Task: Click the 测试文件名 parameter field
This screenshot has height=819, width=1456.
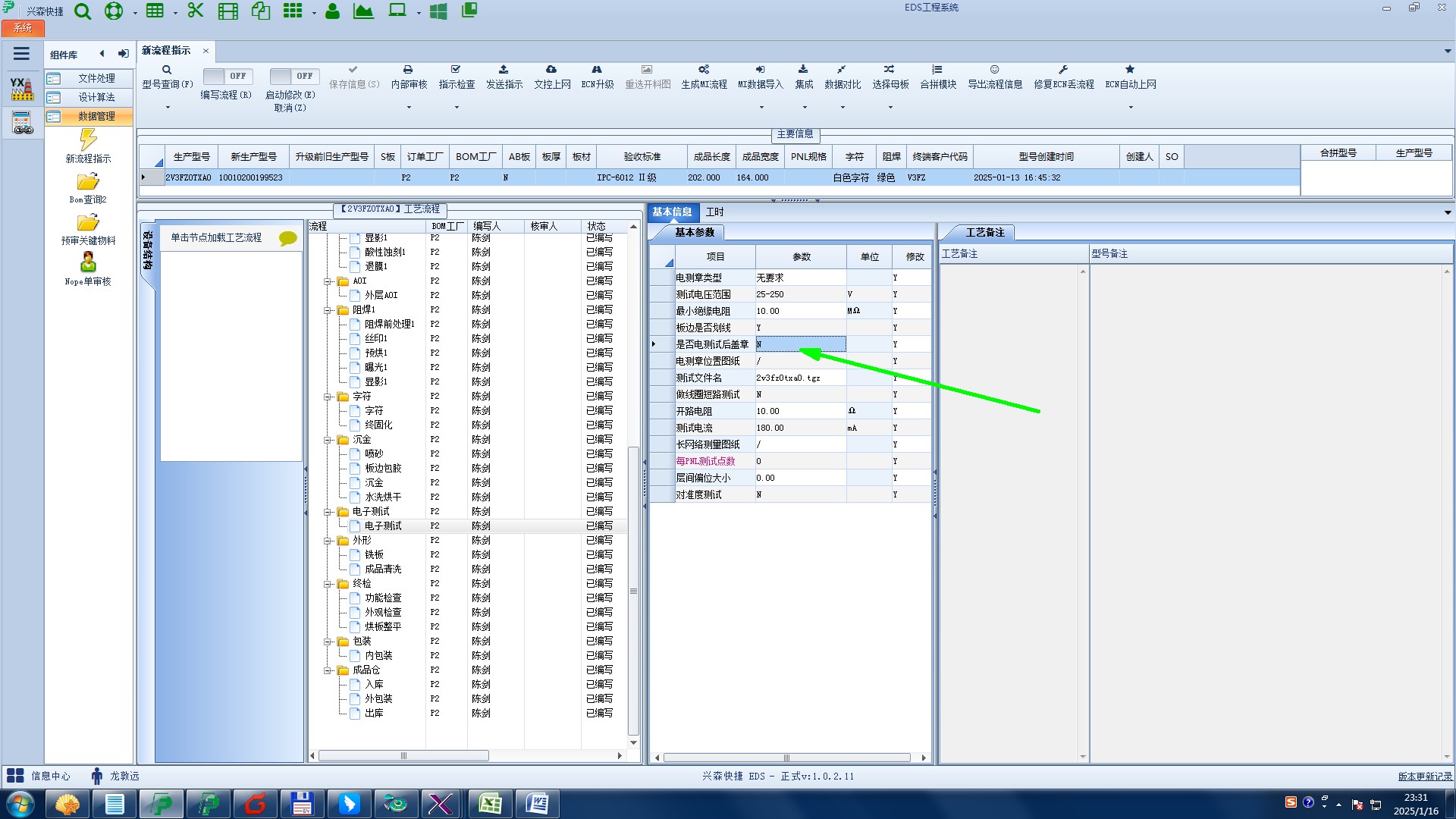Action: pyautogui.click(x=799, y=378)
